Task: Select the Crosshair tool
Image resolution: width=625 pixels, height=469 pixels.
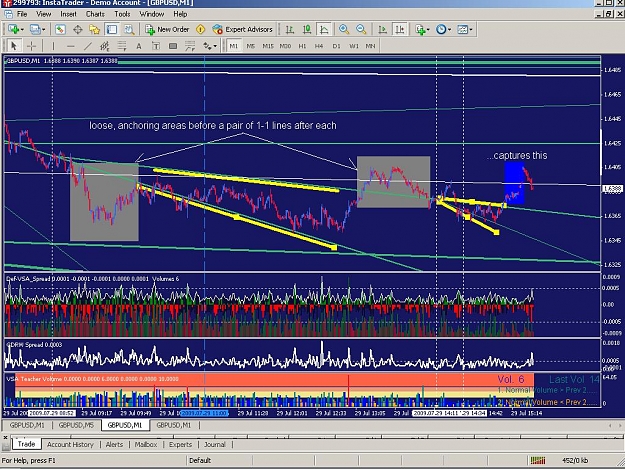Action: (x=31, y=46)
